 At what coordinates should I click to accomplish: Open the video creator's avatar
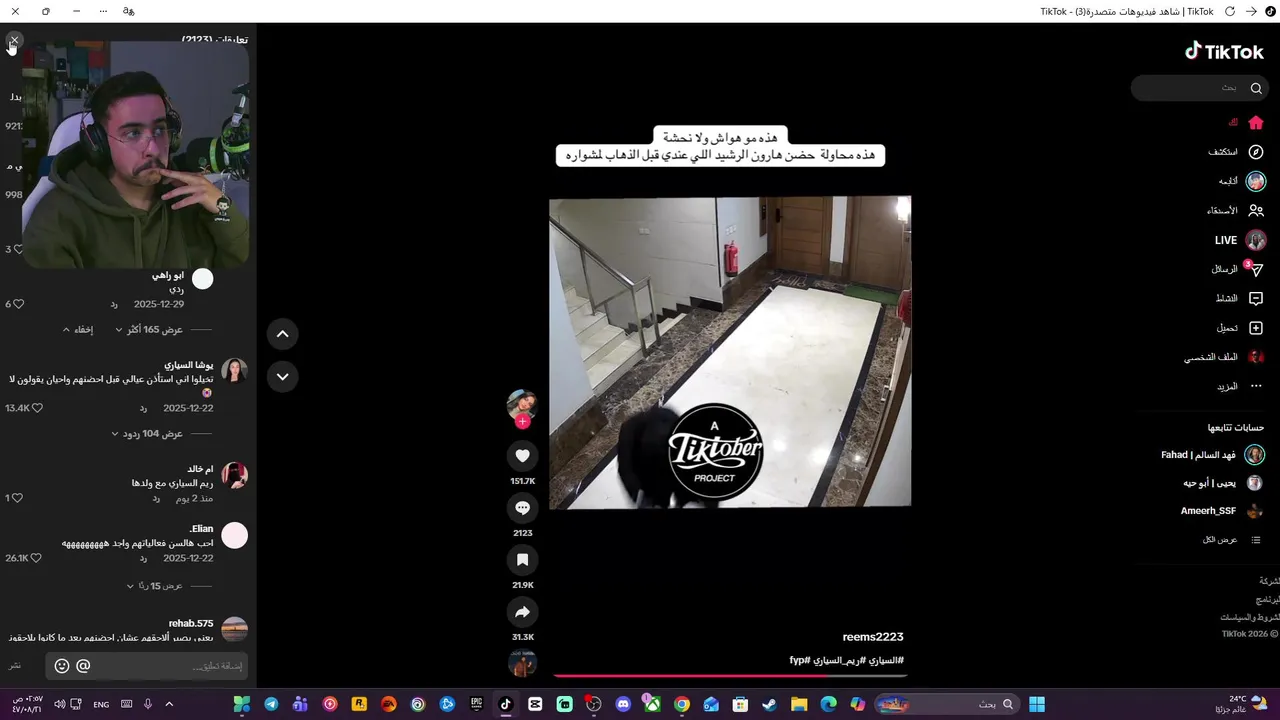click(522, 404)
